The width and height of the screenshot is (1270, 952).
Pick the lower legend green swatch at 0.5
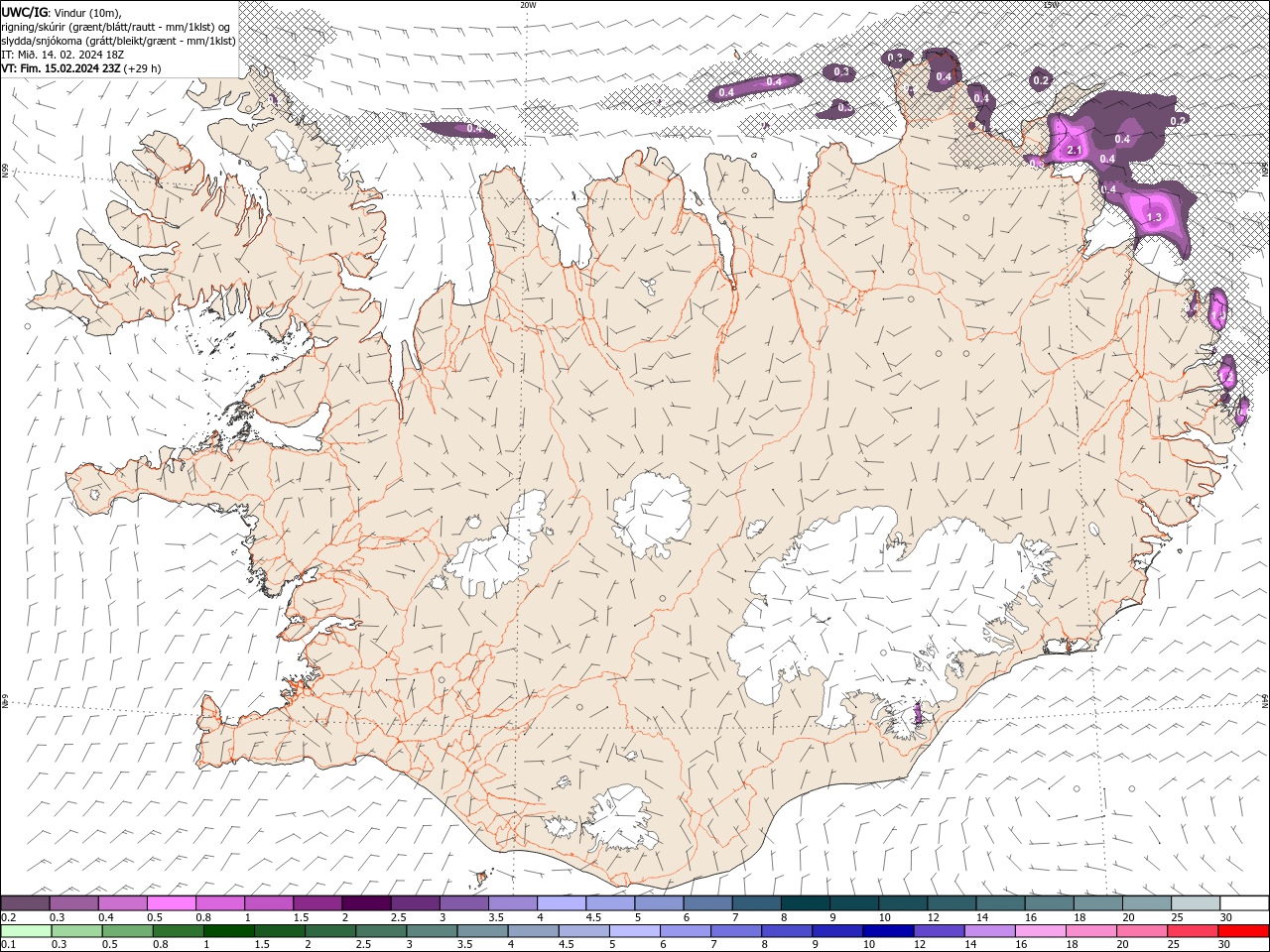point(129,931)
